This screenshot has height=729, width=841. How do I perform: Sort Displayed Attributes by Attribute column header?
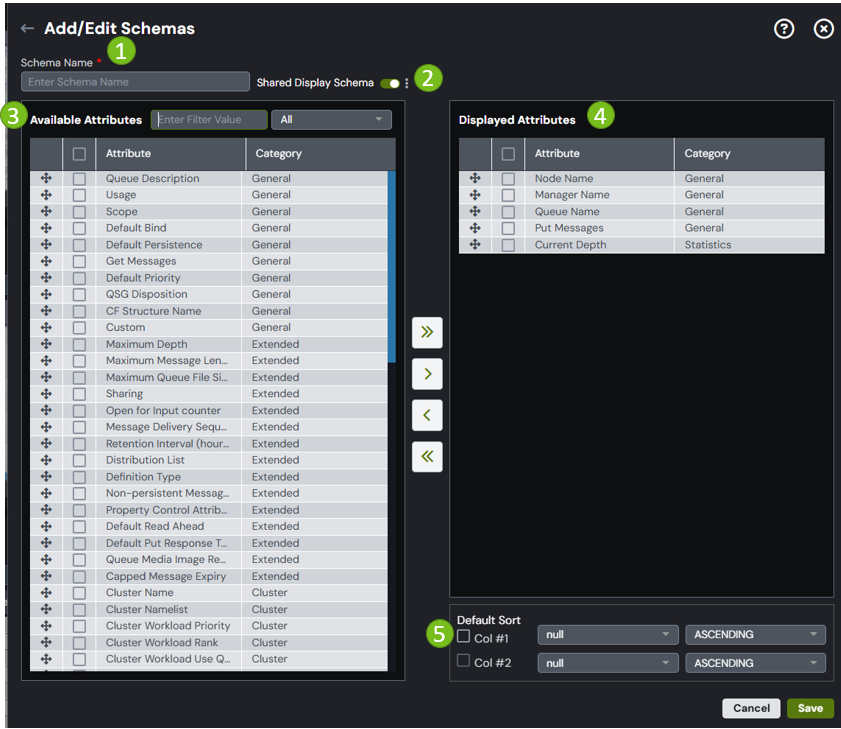[599, 154]
